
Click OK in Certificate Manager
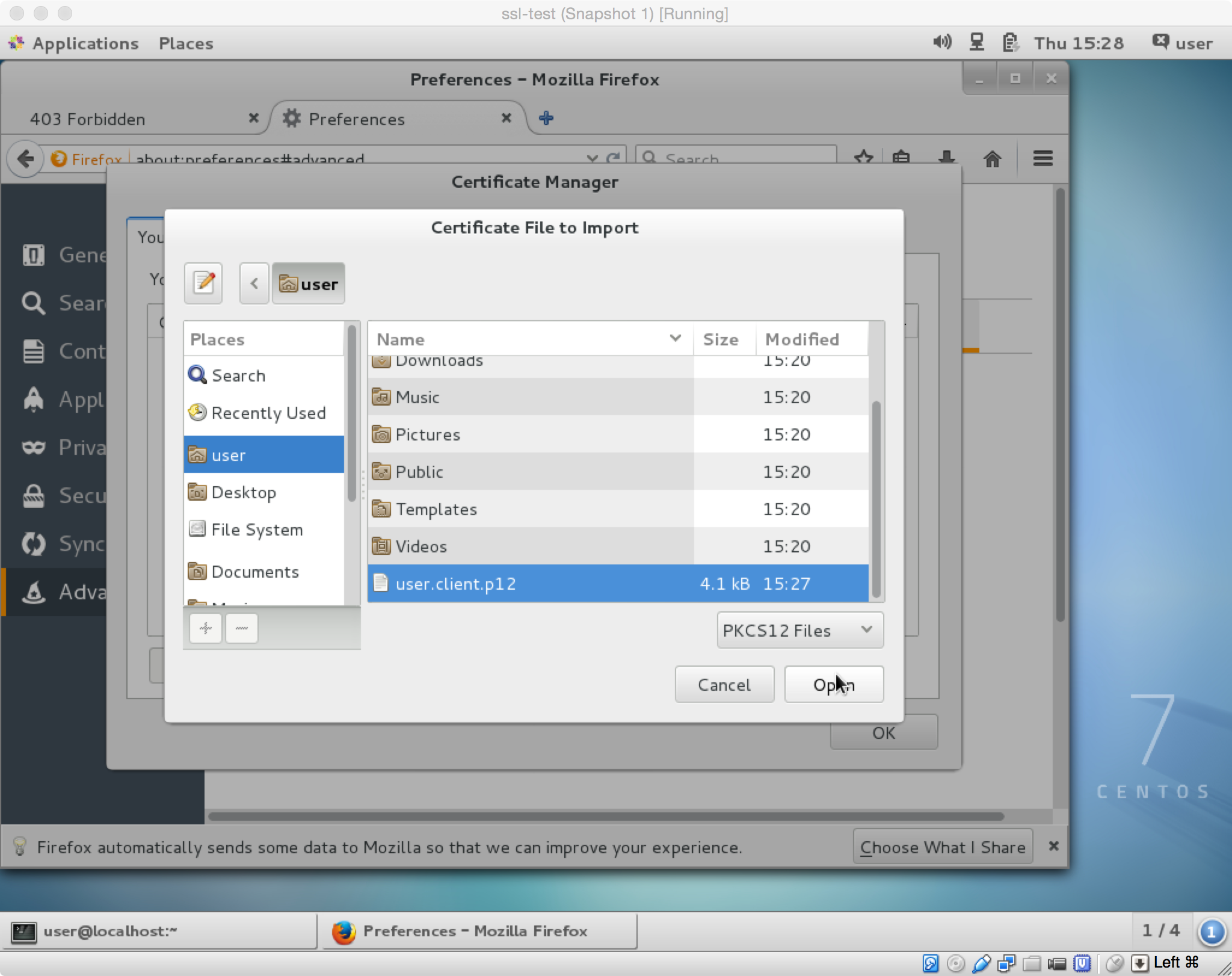click(884, 732)
